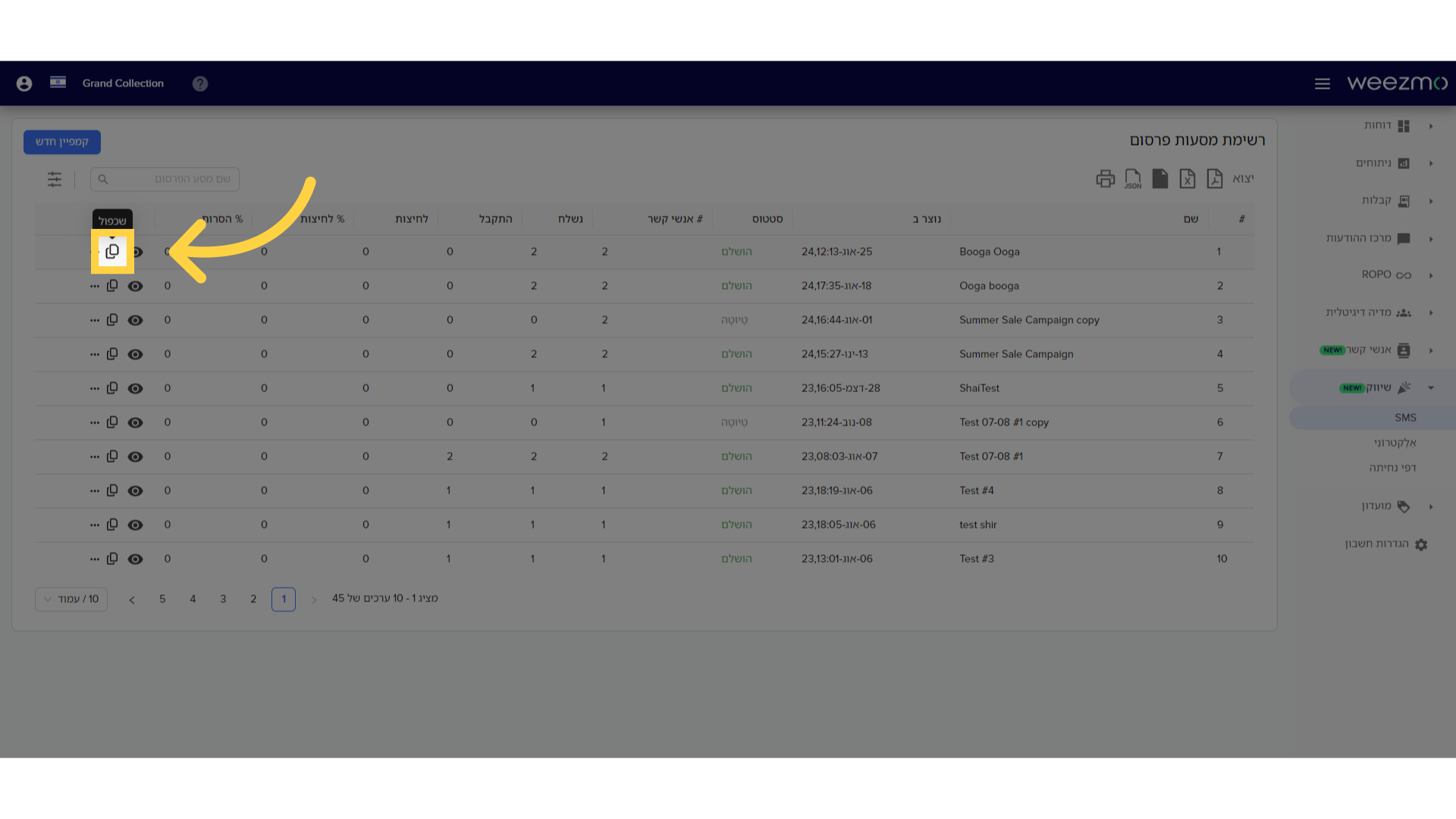The image size is (1456, 819).
Task: Open the 10 / עמוד page size dropdown
Action: [x=71, y=599]
